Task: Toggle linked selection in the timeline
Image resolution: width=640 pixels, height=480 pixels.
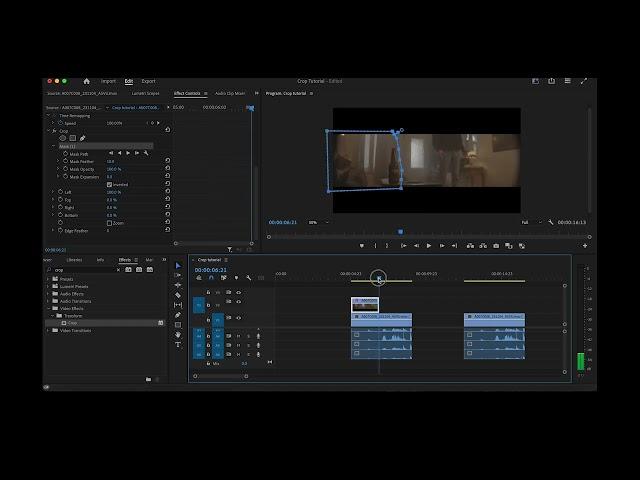Action: click(x=224, y=278)
